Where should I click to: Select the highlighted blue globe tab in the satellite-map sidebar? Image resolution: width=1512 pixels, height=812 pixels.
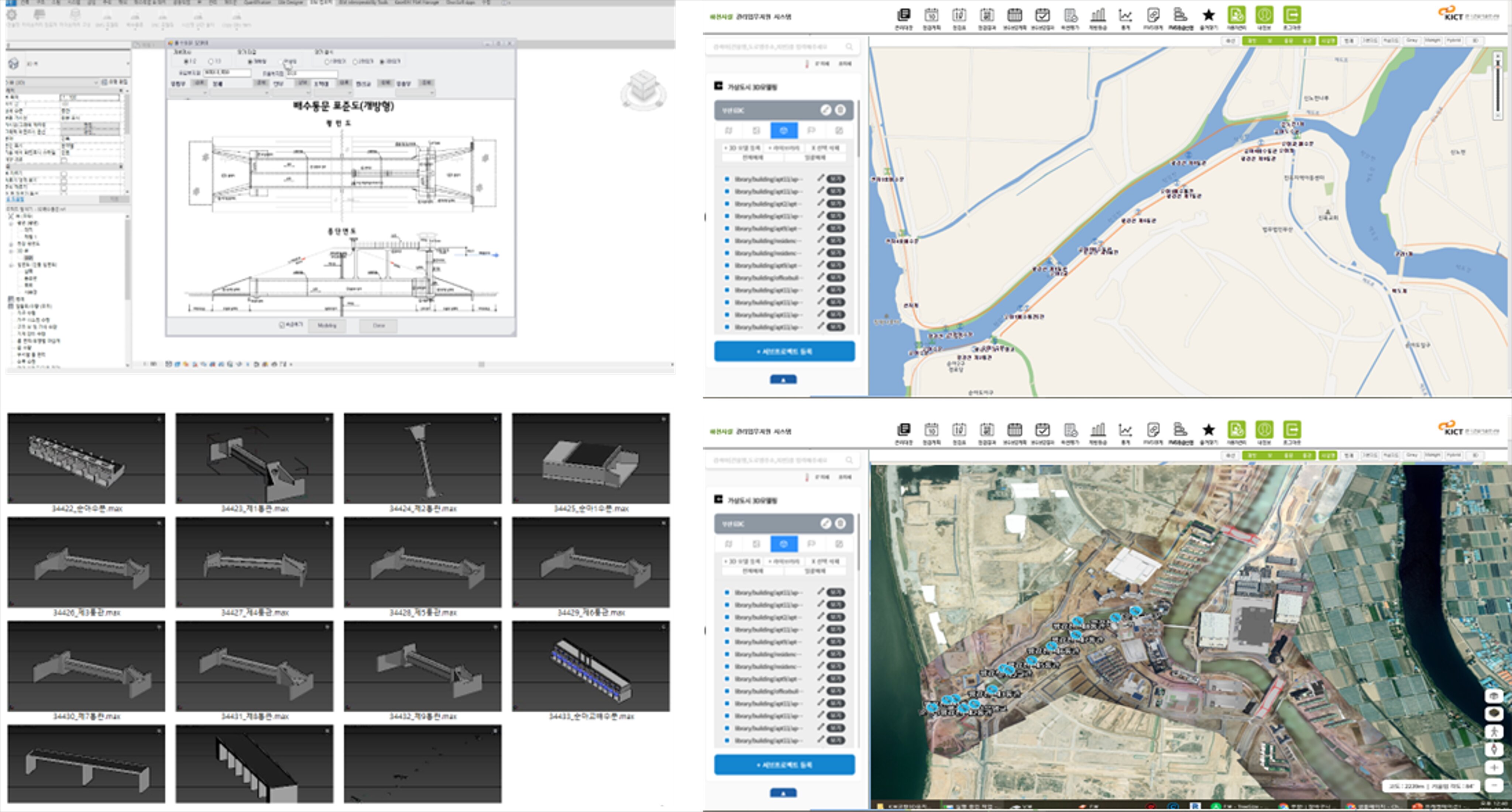784,543
